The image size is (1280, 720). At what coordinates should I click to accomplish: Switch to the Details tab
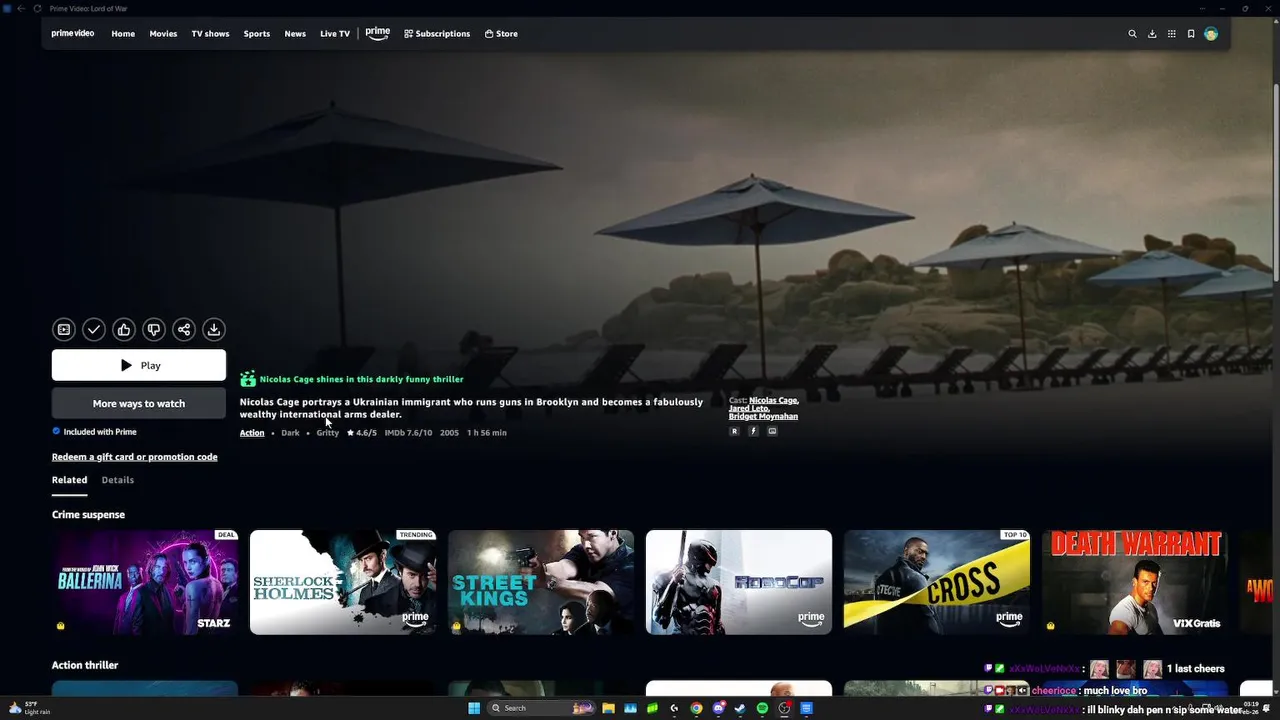pyautogui.click(x=117, y=480)
